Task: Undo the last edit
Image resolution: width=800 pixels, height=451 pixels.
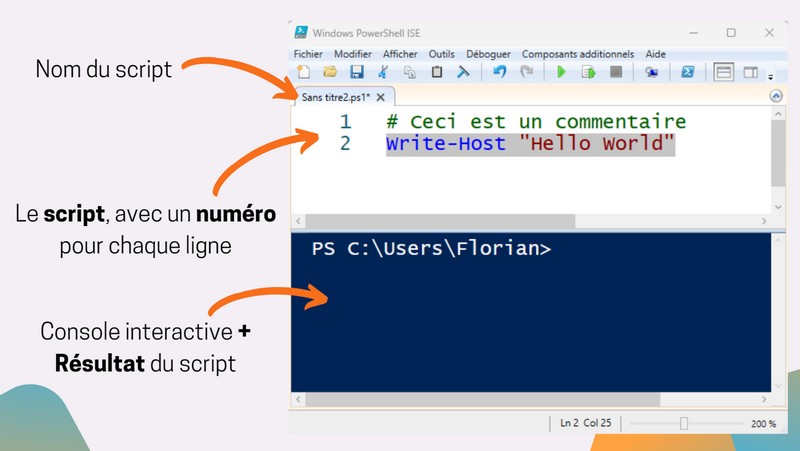Action: [499, 72]
